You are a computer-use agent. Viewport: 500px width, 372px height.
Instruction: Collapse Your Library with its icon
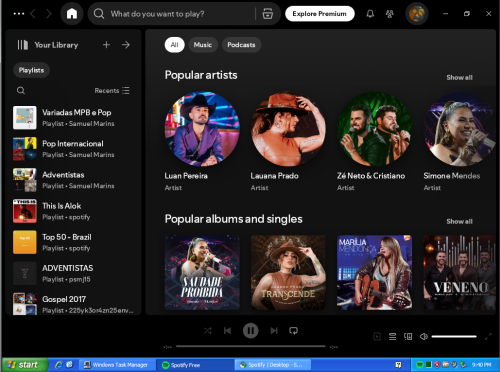[x=23, y=45]
